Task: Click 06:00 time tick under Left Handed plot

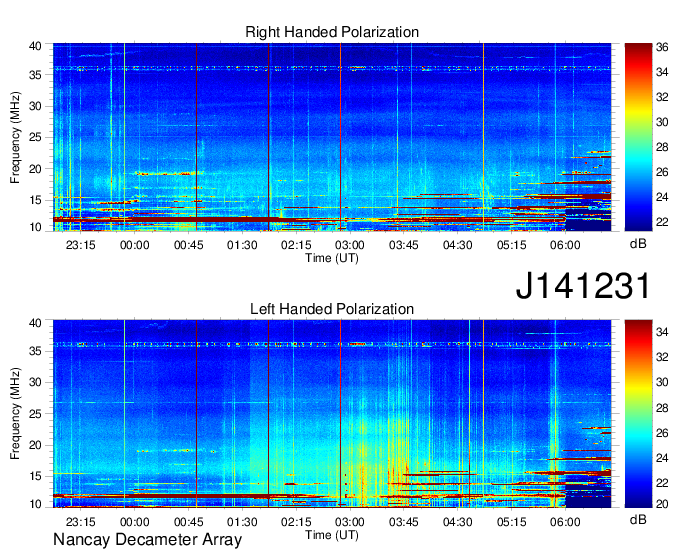Action: [565, 522]
